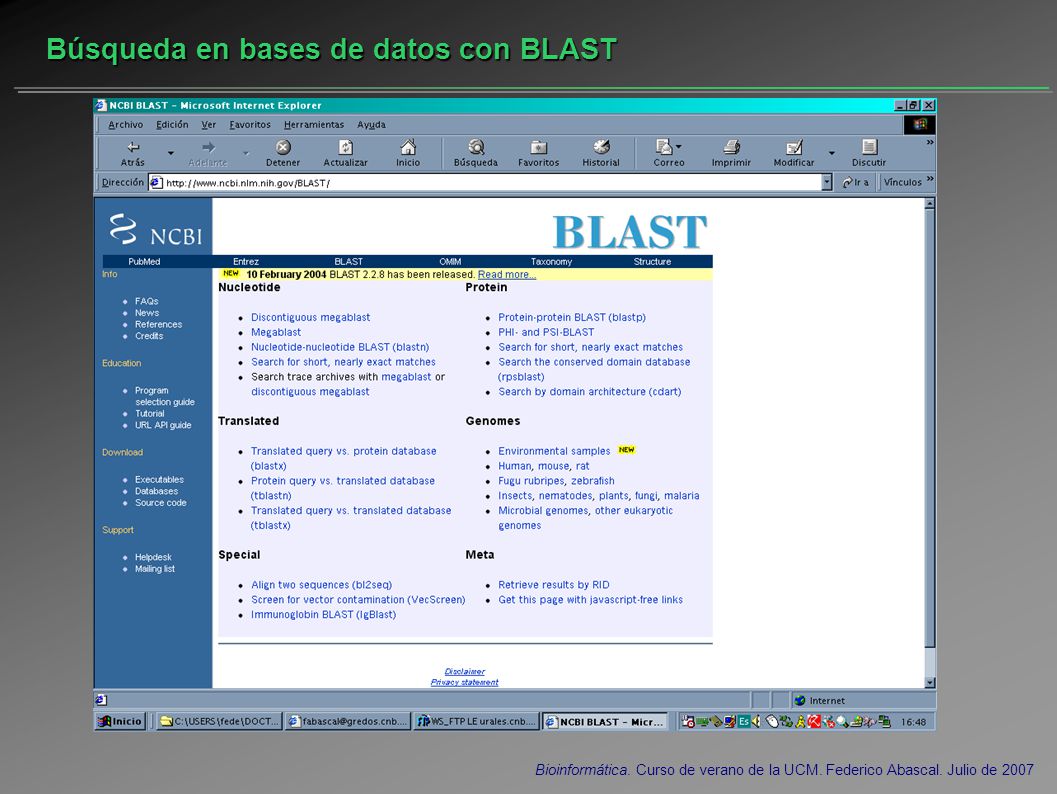1057x794 pixels.
Task: Expand the Atrás history dropdown arrow
Action: (171, 154)
